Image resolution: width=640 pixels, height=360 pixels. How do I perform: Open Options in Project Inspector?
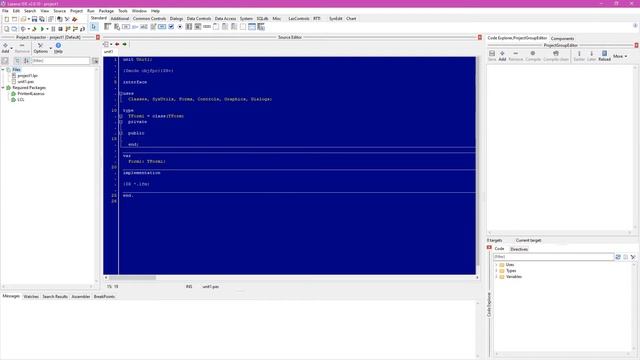click(40, 48)
